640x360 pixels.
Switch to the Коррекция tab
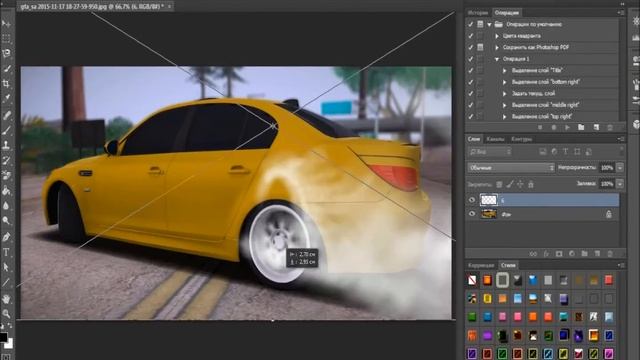point(481,265)
